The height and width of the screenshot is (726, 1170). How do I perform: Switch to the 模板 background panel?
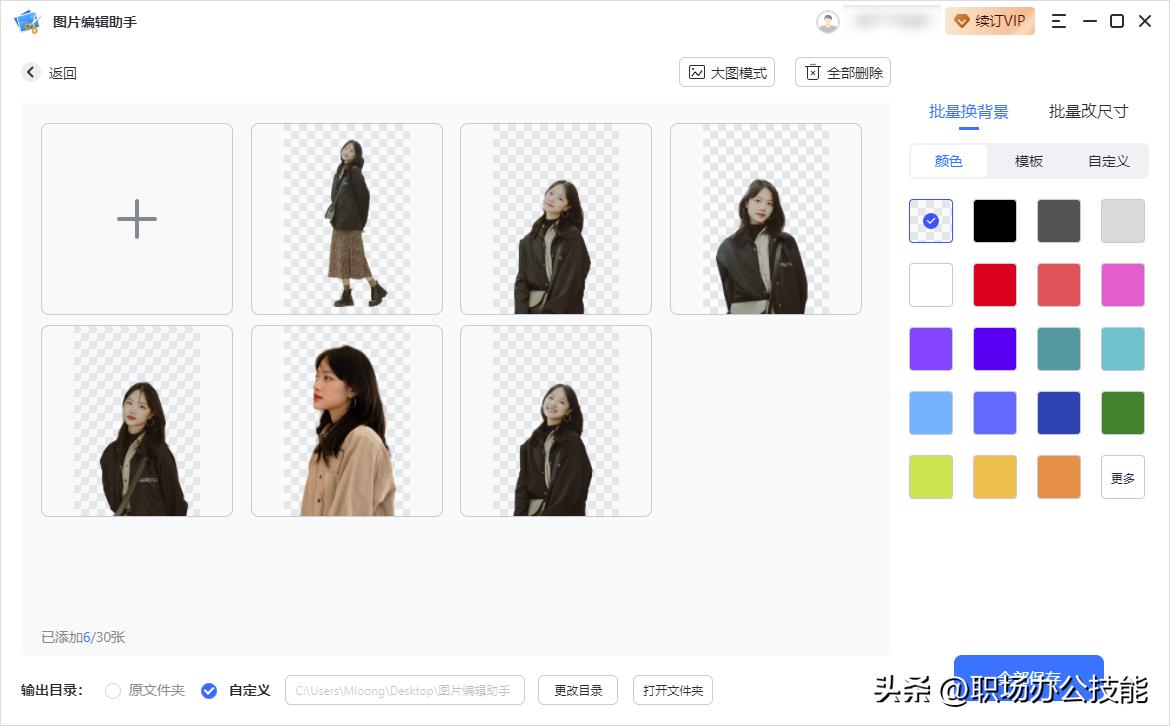(x=1028, y=160)
